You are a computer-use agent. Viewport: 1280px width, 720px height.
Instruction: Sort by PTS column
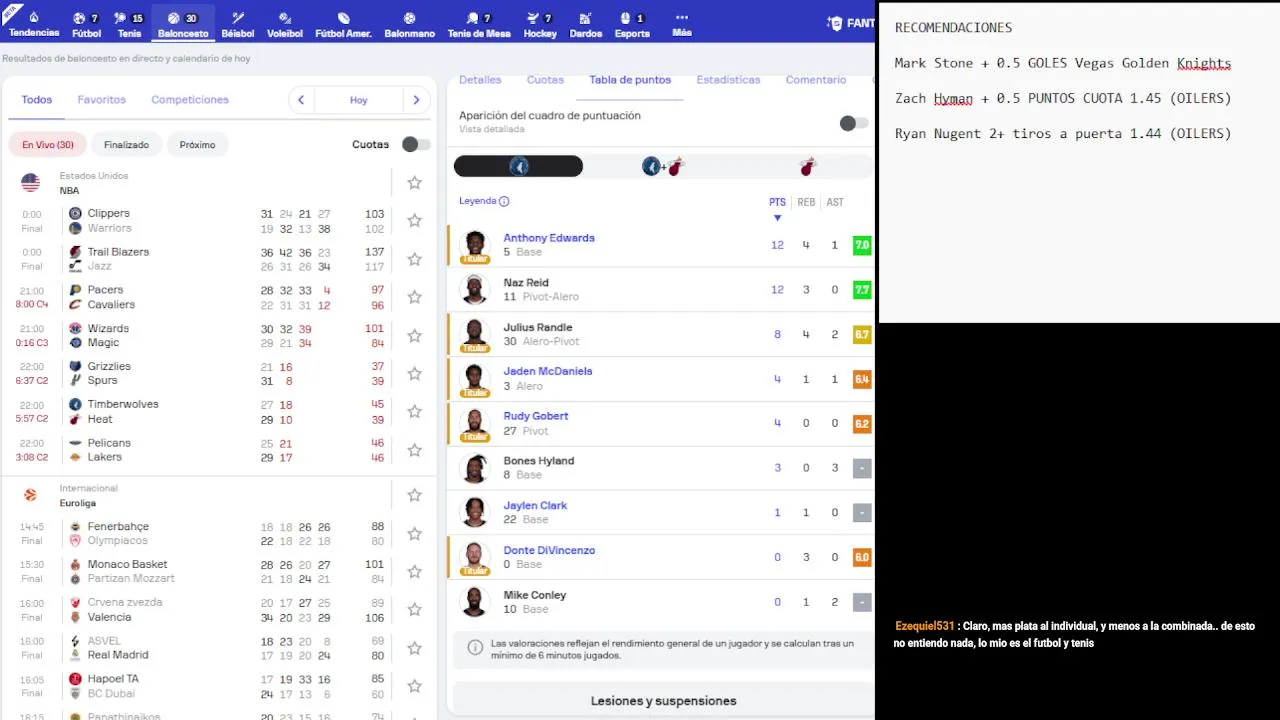[777, 202]
